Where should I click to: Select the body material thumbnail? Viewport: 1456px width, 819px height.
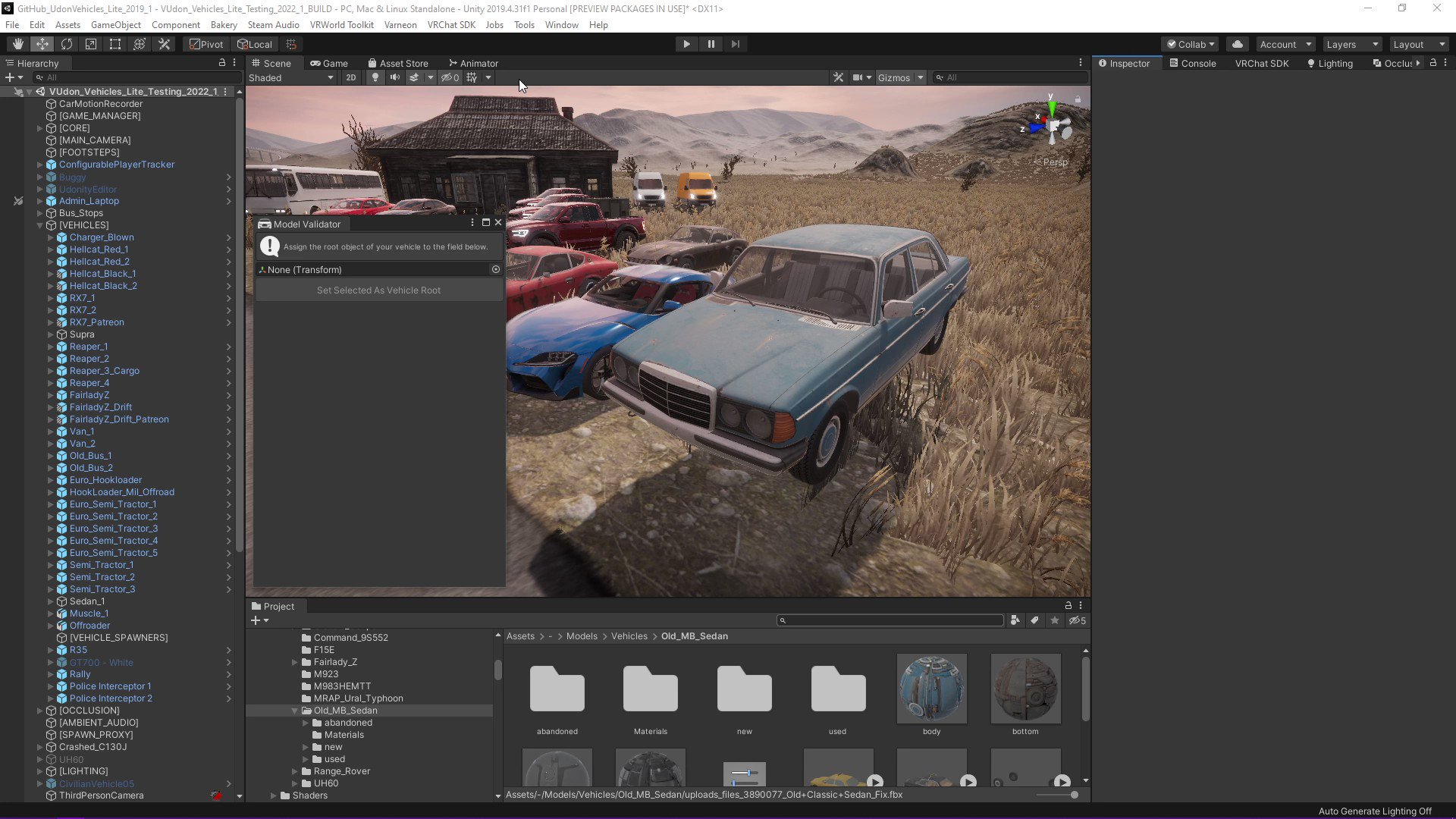(931, 689)
